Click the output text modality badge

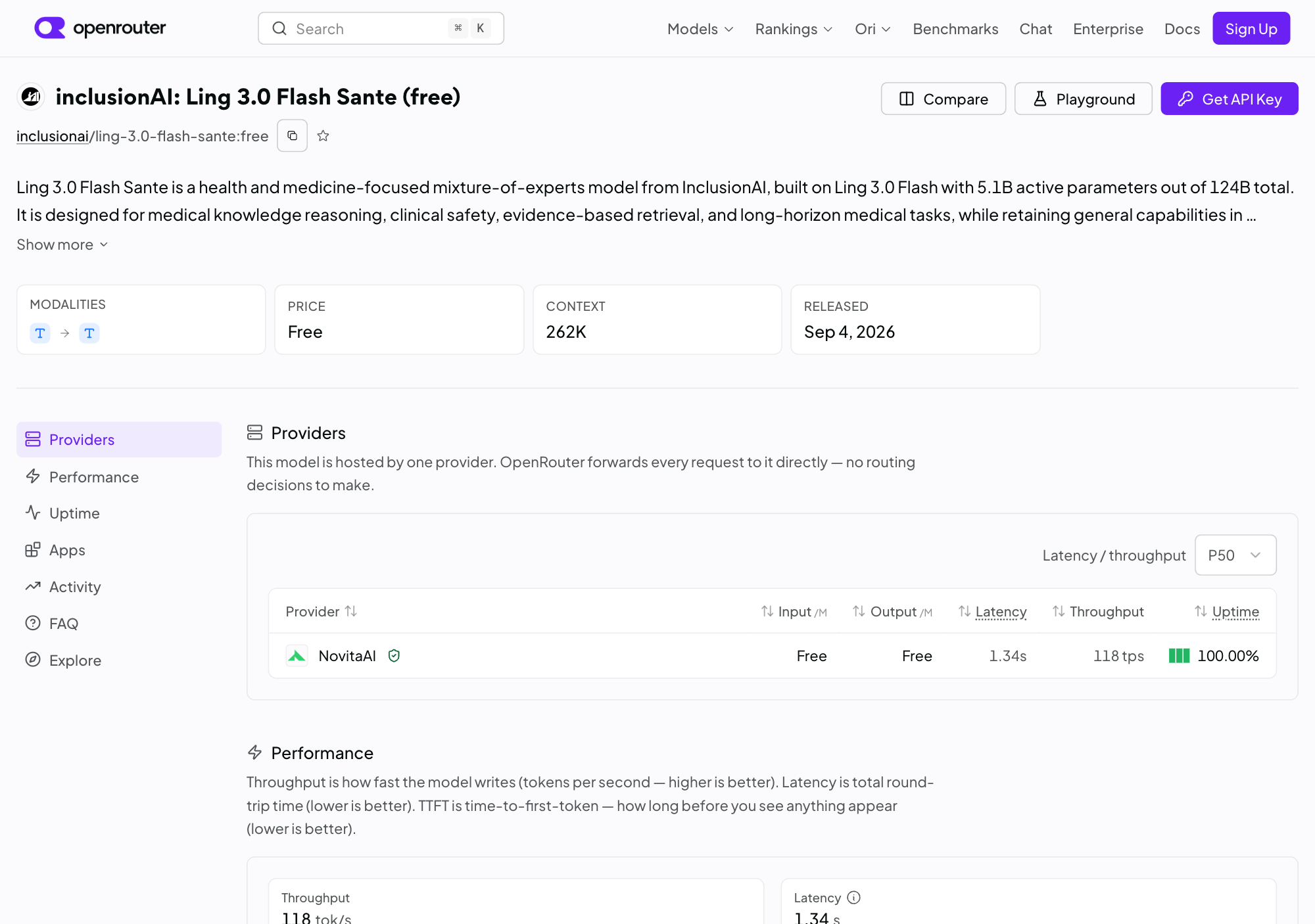coord(89,333)
